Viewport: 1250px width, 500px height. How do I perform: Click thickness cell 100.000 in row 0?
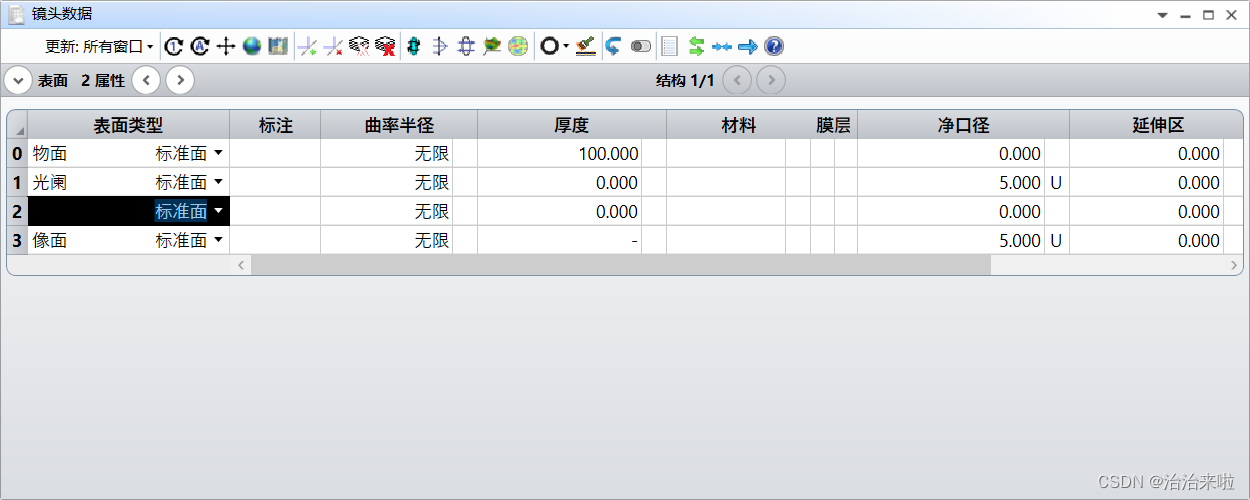(560, 153)
